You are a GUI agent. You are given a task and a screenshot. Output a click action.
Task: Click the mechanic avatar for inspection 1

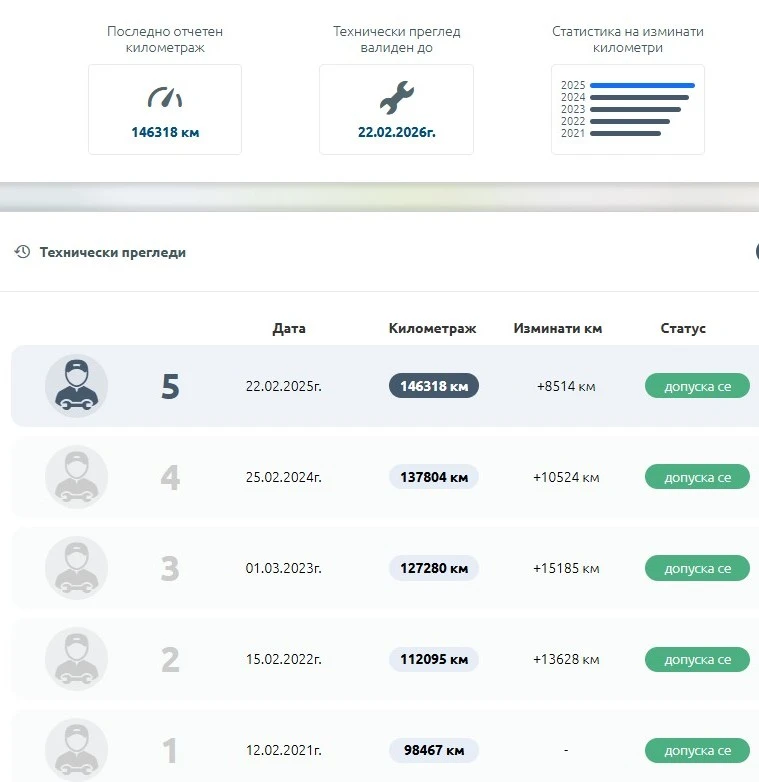76,750
